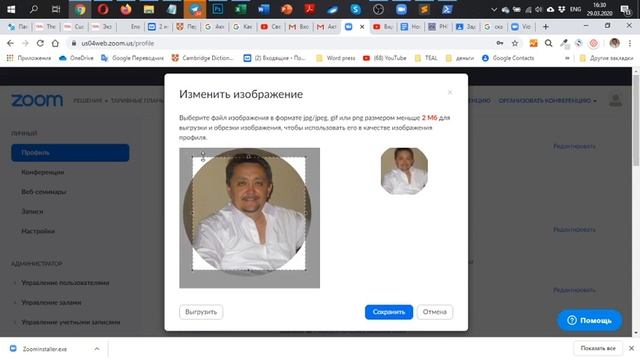Open Excel from the taskbar

pyautogui.click(x=240, y=9)
